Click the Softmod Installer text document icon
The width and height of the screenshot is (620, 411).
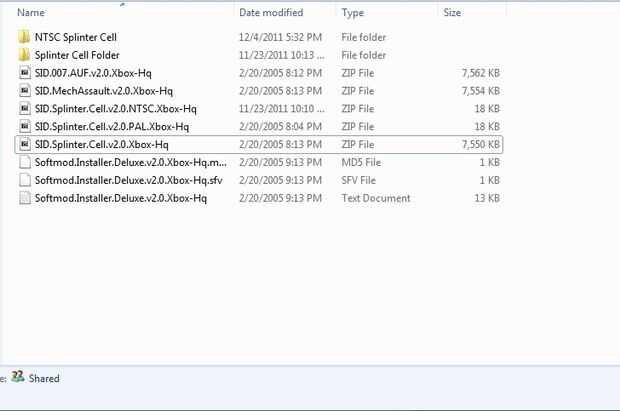click(25, 198)
